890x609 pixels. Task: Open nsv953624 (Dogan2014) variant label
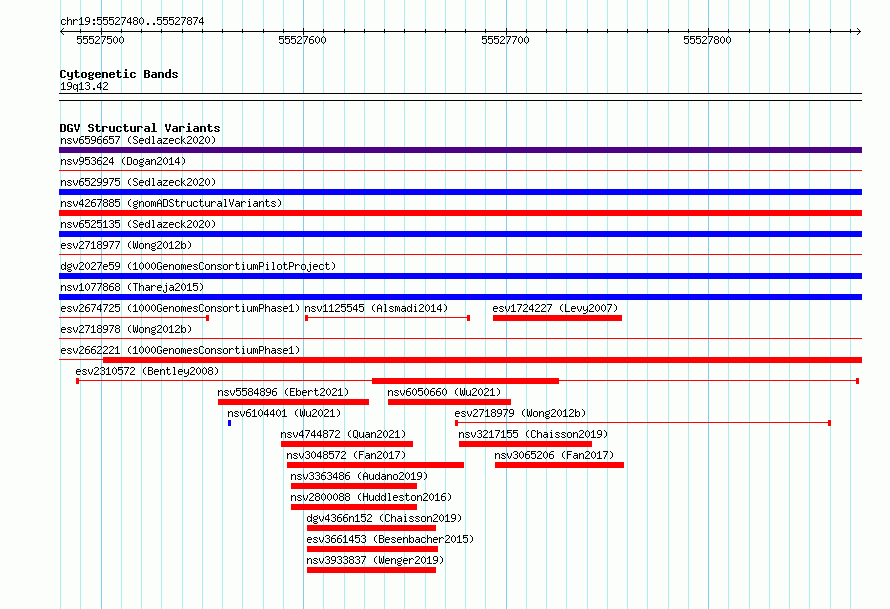tap(123, 161)
